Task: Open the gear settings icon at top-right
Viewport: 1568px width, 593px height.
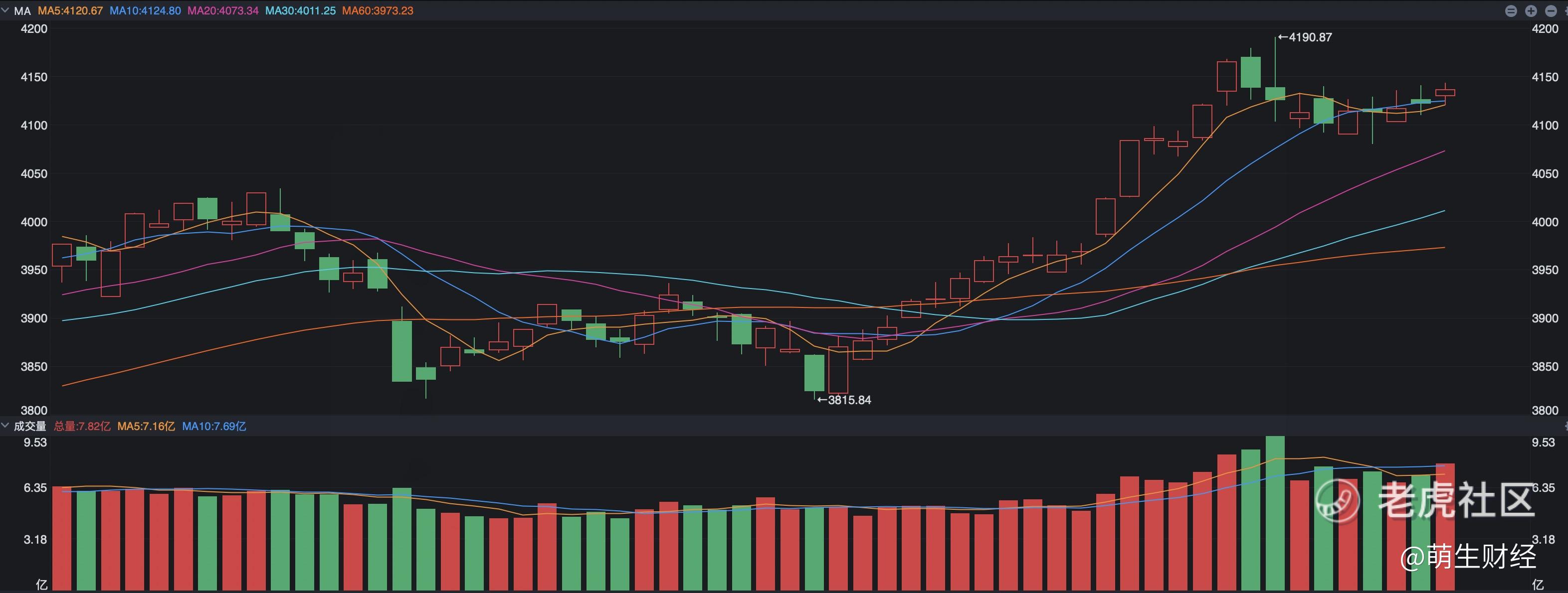Action: tap(1566, 11)
